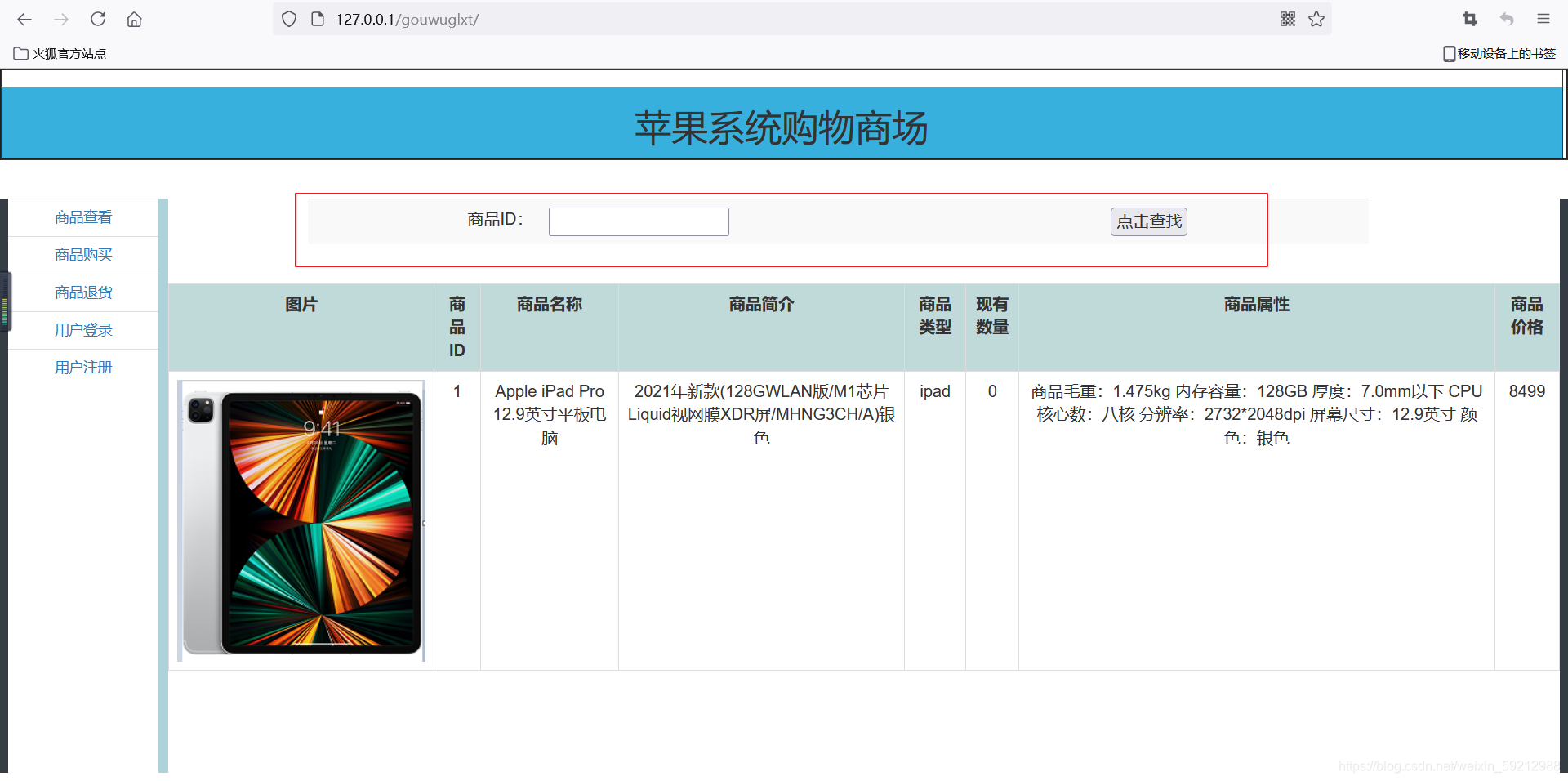The width and height of the screenshot is (1568, 781).
Task: Click the 点击查找 search button
Action: coord(1149,221)
